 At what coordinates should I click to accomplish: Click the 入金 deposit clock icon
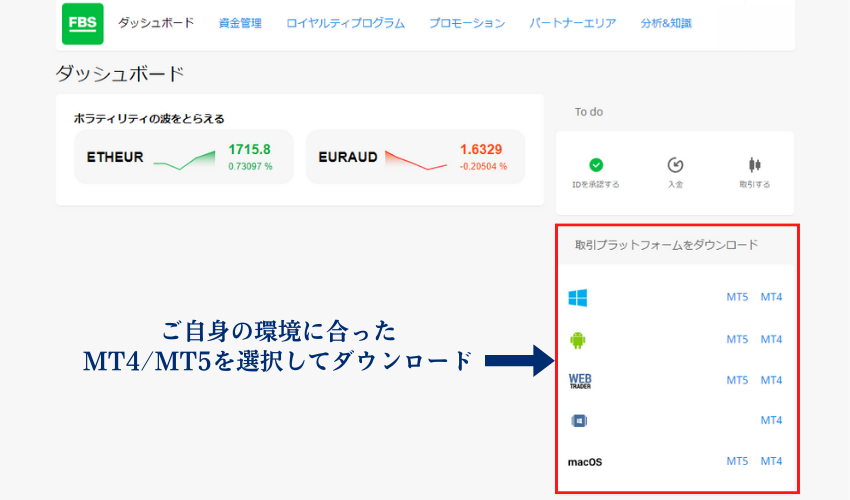pos(675,165)
